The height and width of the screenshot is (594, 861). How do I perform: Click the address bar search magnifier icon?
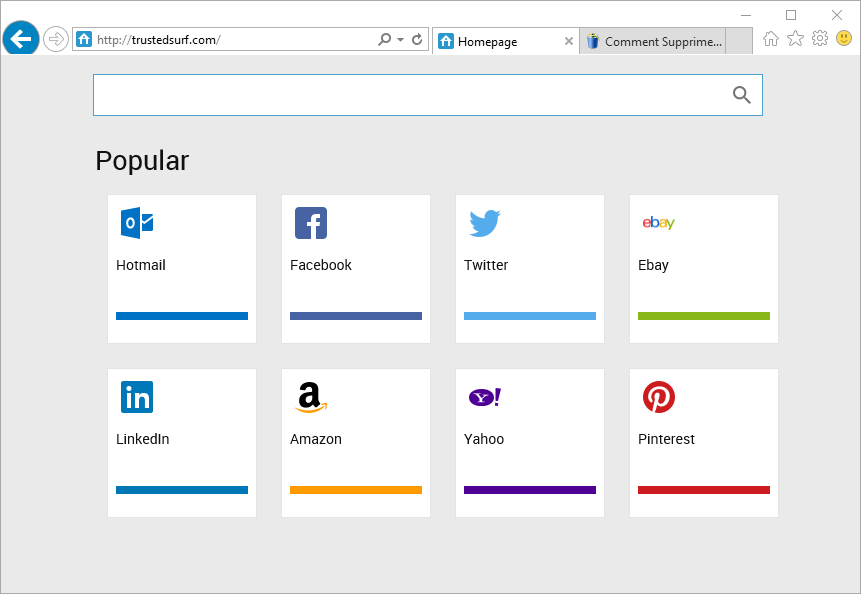pos(384,40)
